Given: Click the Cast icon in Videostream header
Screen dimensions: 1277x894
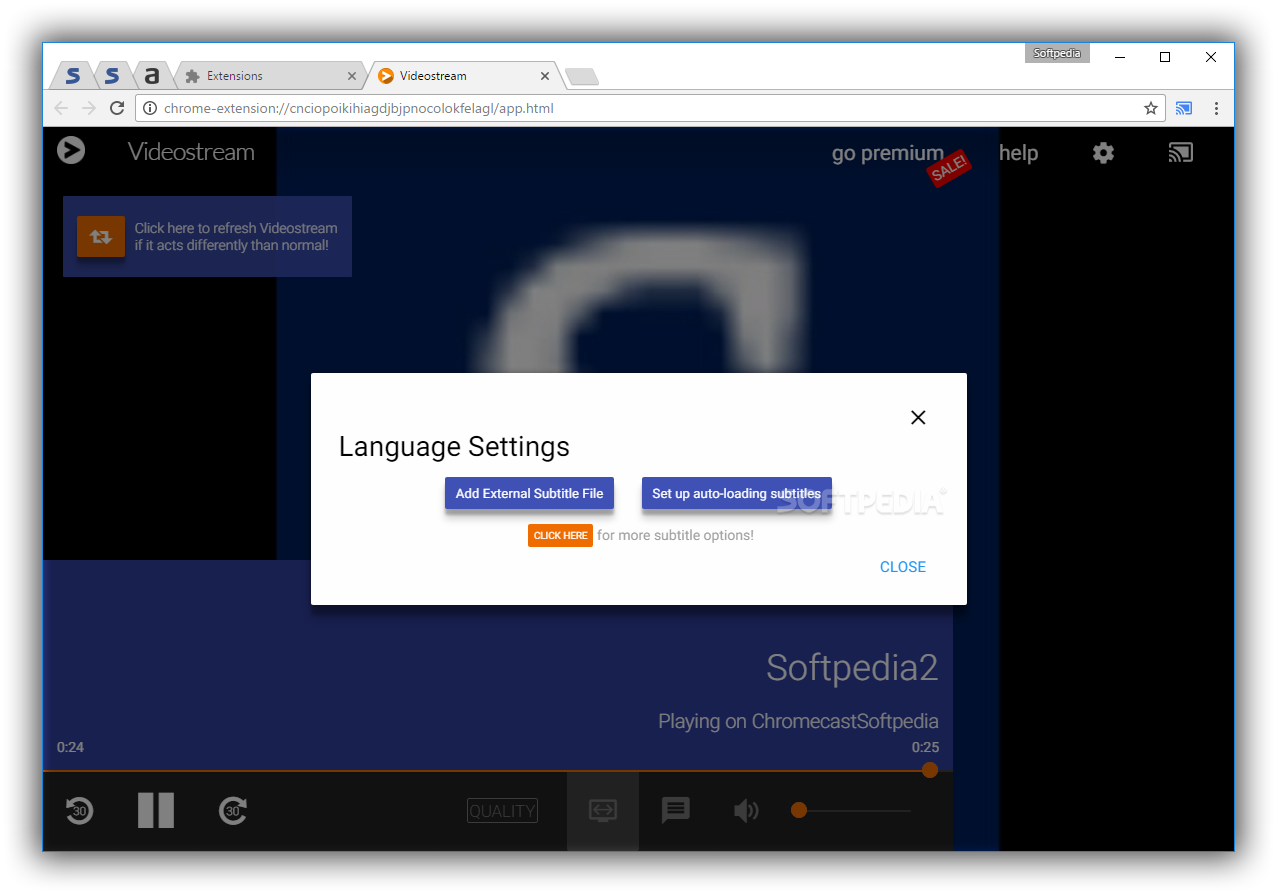Looking at the screenshot, I should click(x=1181, y=153).
